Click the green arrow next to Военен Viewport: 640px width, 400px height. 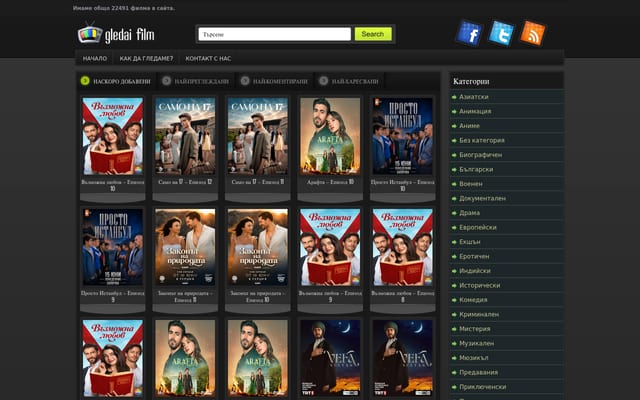point(454,184)
